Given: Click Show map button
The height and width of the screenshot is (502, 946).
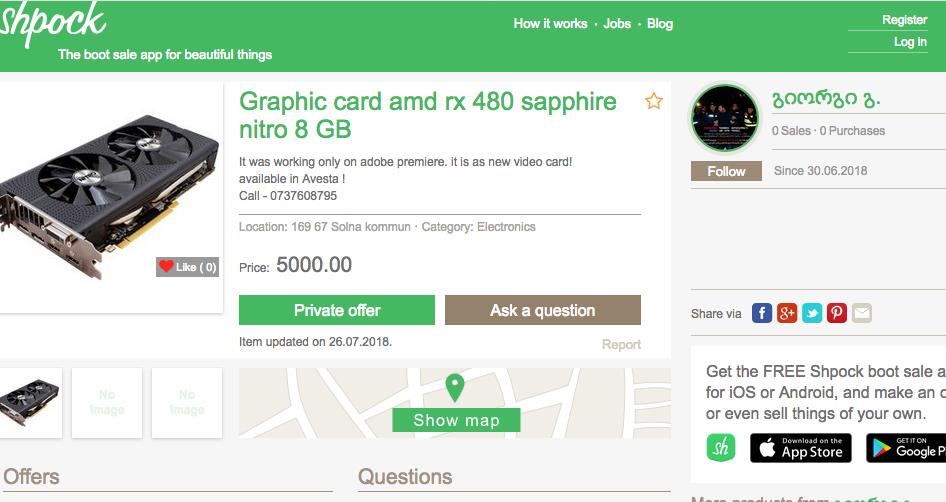Looking at the screenshot, I should [456, 420].
